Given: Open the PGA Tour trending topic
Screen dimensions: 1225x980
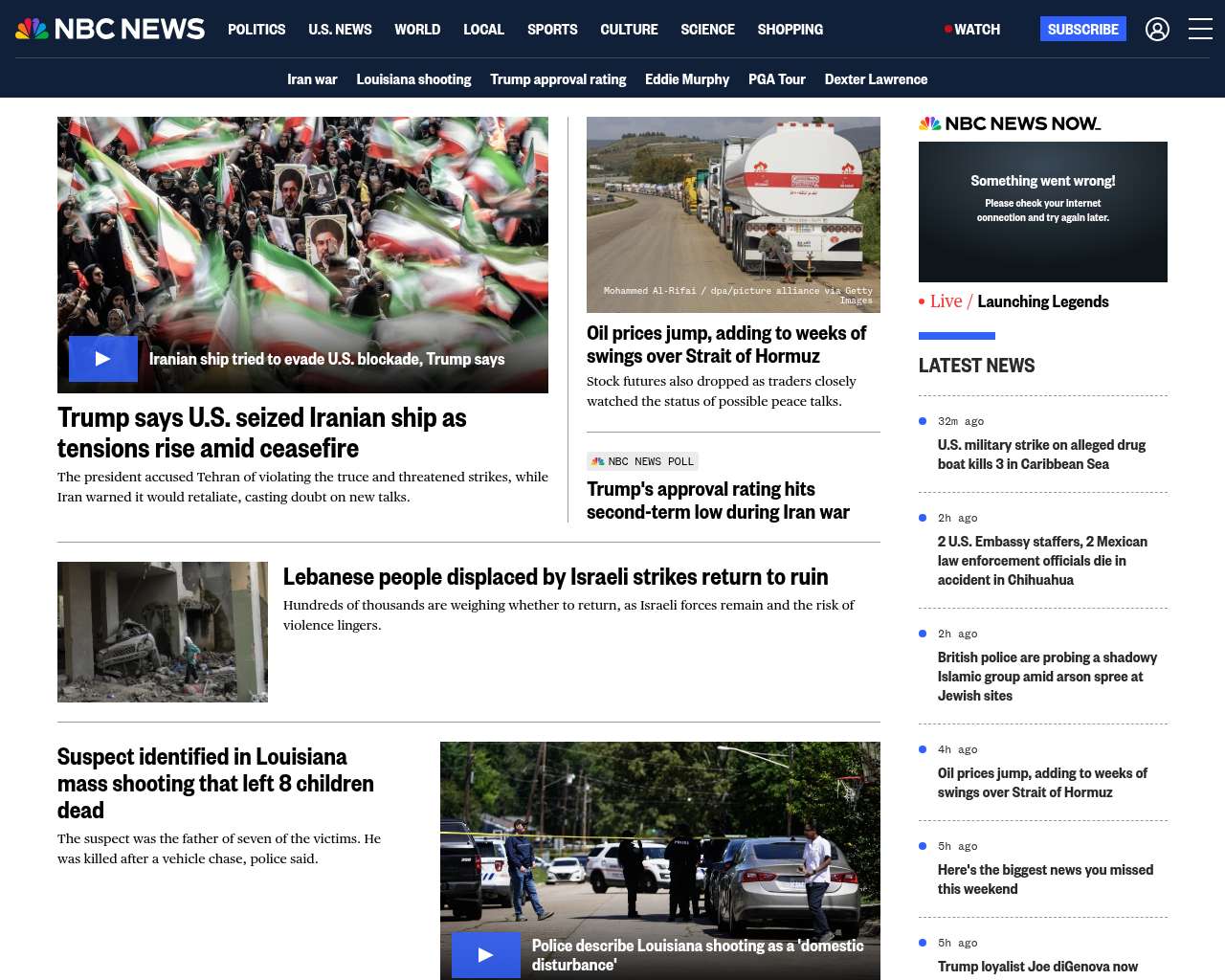Looking at the screenshot, I should pyautogui.click(x=777, y=79).
